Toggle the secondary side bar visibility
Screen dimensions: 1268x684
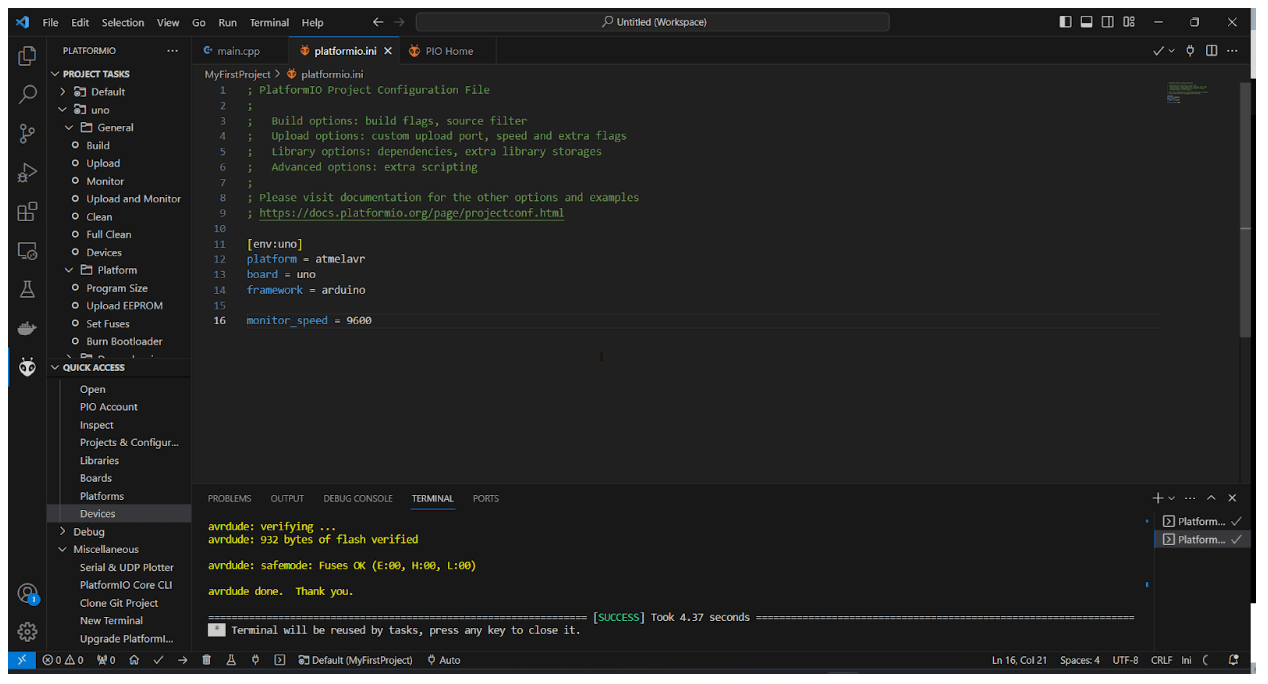(1108, 22)
